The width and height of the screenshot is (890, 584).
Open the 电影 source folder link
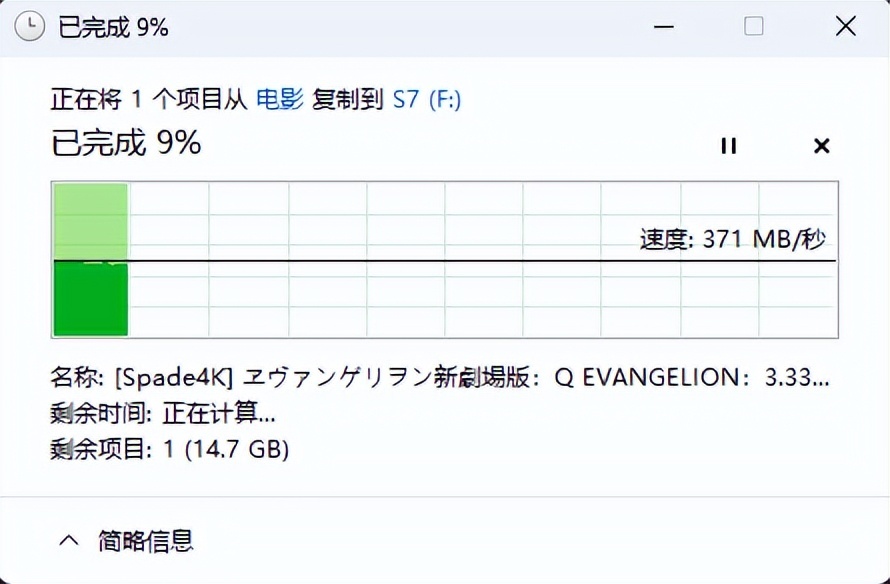[280, 99]
